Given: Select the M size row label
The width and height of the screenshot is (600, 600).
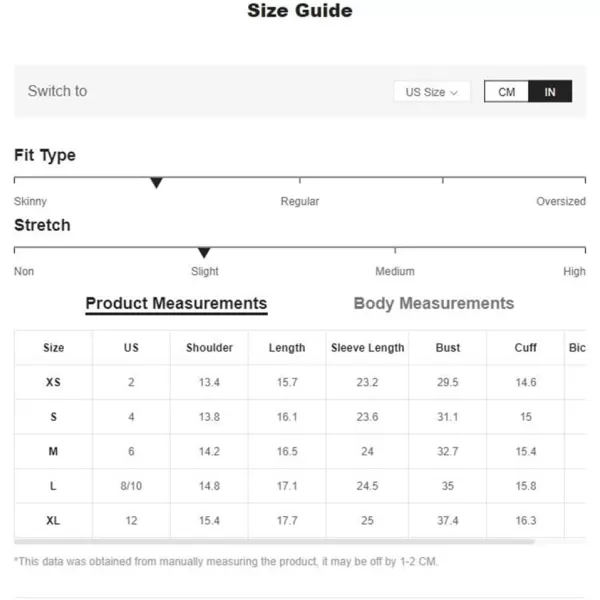Looking at the screenshot, I should click(53, 452).
